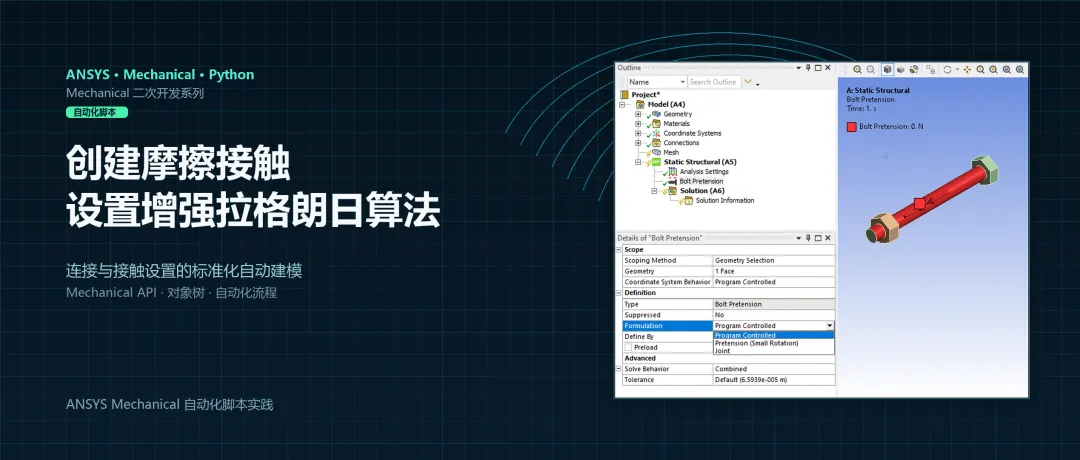Click the random colors display icon
This screenshot has width=1080, height=460.
tap(914, 70)
